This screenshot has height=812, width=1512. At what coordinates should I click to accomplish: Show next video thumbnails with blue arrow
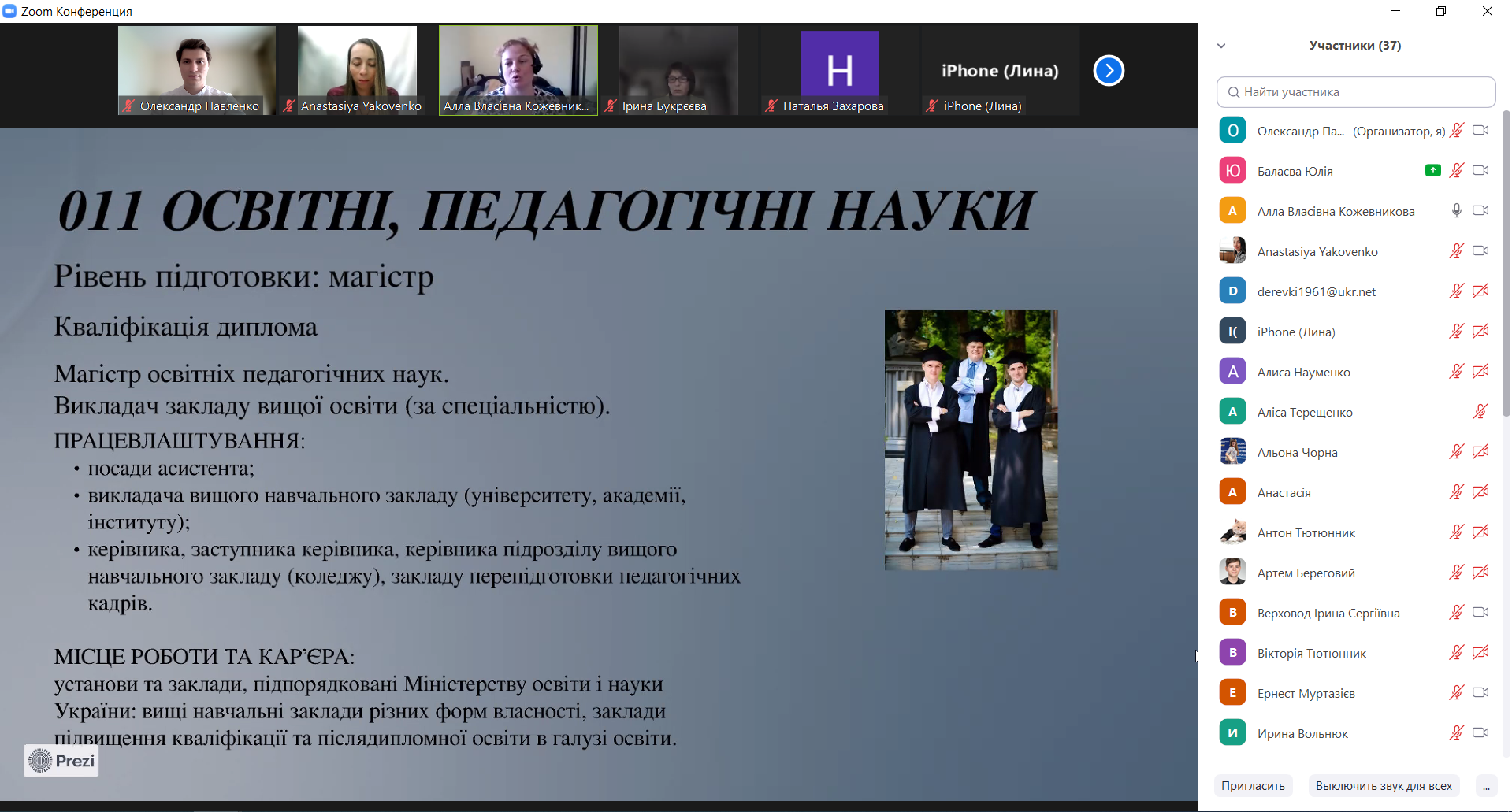pos(1108,71)
